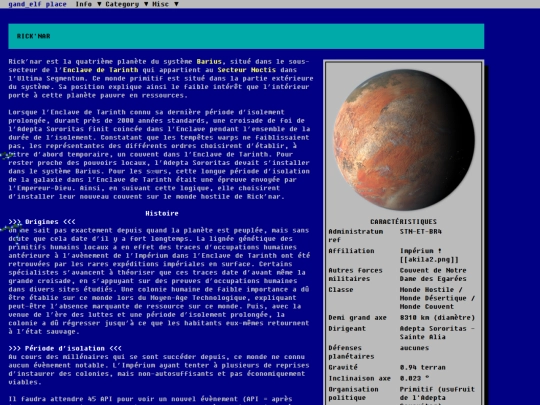
Task: Click the Impérium affiliation value
Action: click(x=420, y=251)
